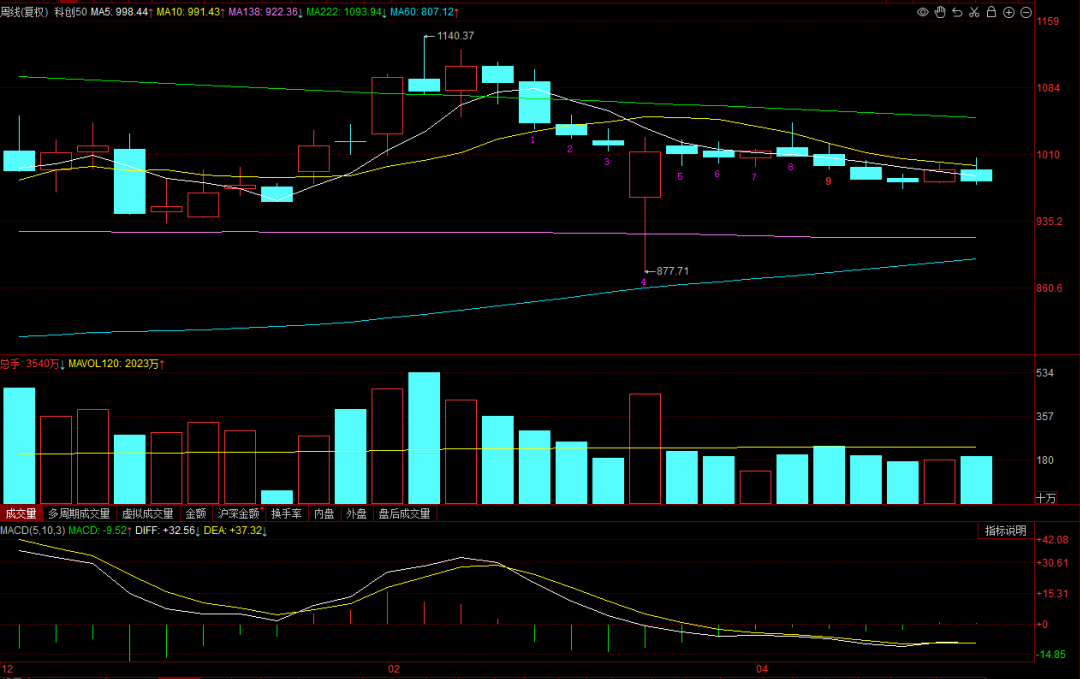Select the scissors cut tool
Viewport: 1080px width, 679px height.
pos(974,12)
